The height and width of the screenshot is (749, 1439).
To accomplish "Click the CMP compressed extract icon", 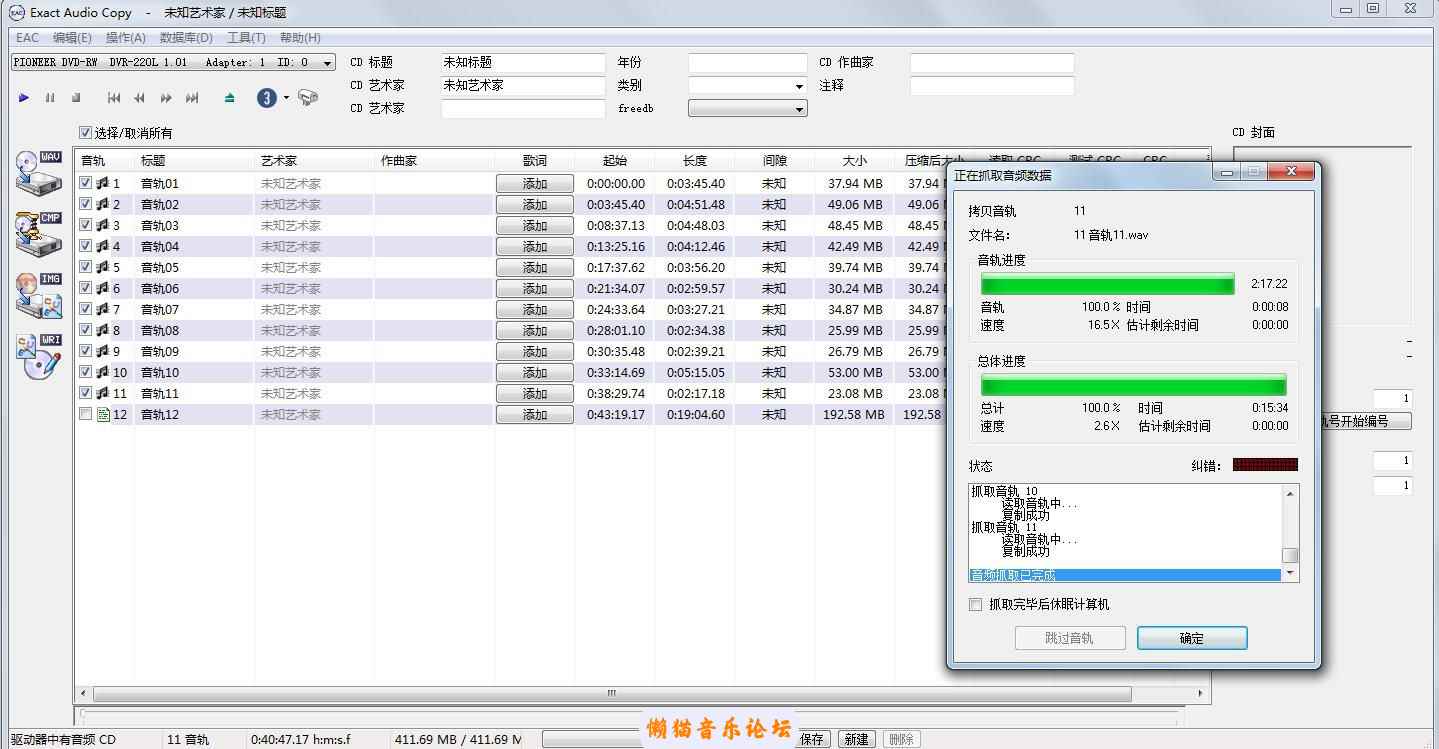I will click(x=39, y=234).
